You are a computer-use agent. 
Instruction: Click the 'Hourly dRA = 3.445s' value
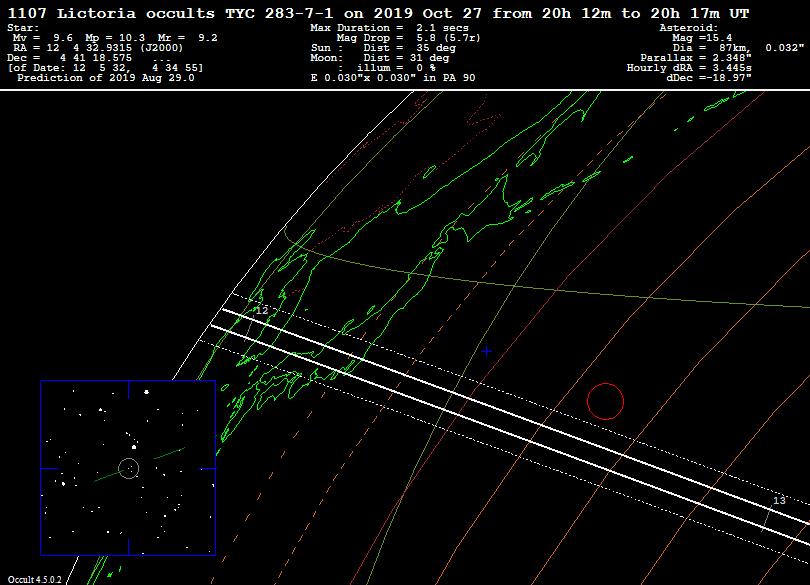pos(689,68)
